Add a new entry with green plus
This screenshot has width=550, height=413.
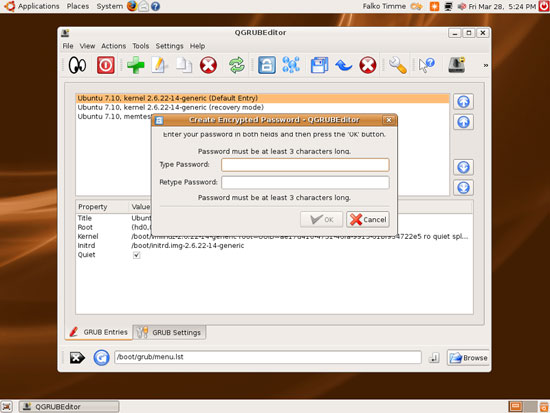[136, 65]
